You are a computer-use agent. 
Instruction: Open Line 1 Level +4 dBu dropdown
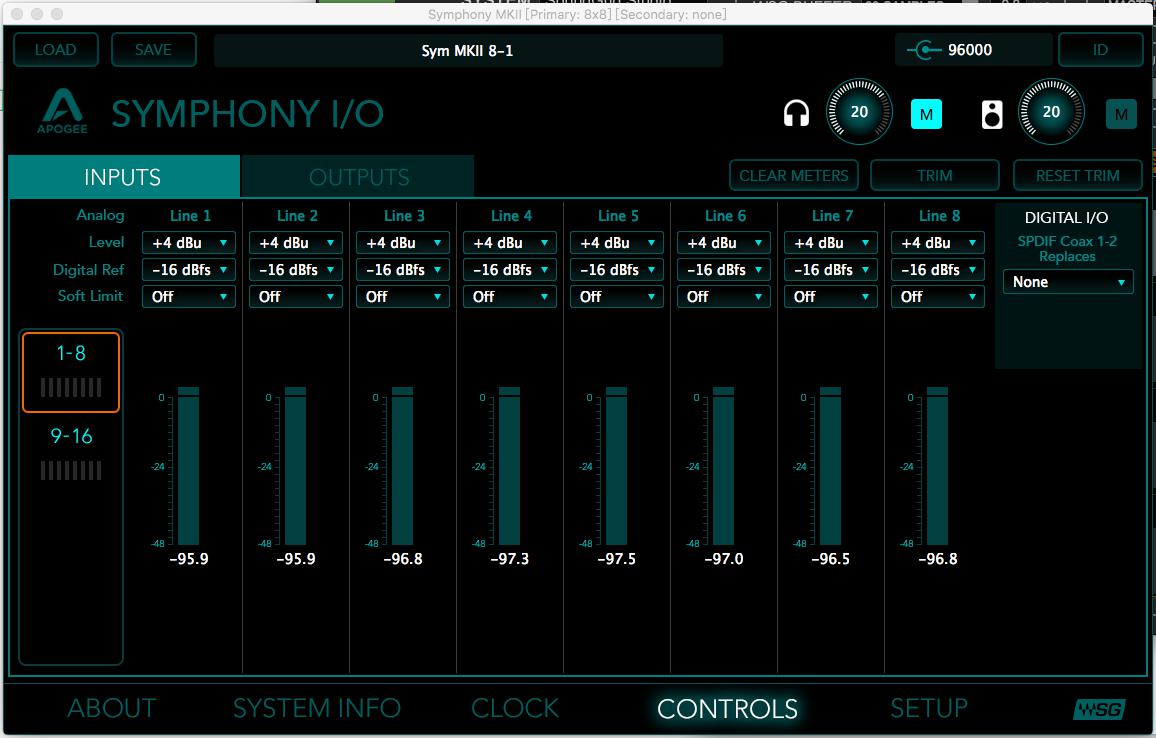tap(189, 243)
